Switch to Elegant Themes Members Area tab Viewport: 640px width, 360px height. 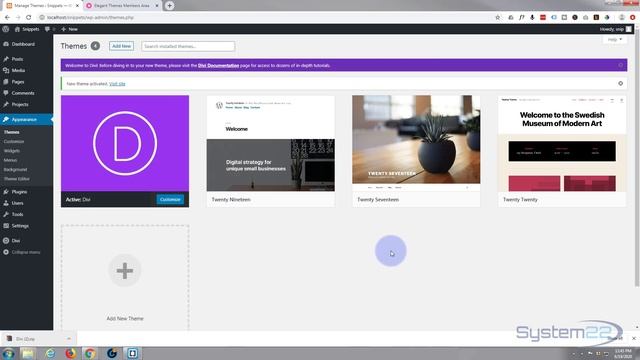point(121,6)
